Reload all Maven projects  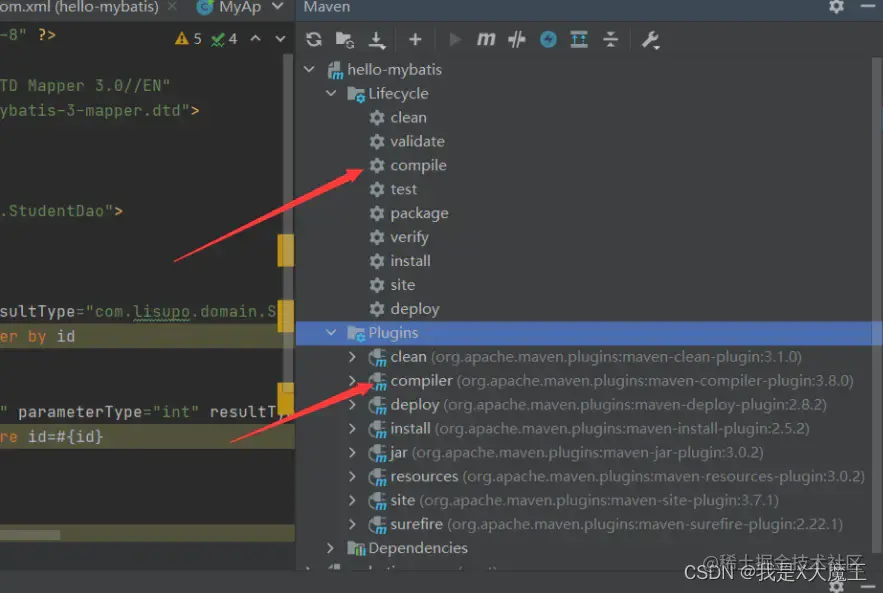point(314,39)
